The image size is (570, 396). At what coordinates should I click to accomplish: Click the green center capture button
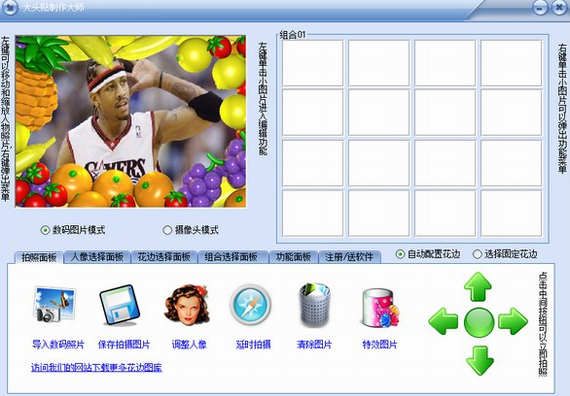pyautogui.click(x=479, y=322)
